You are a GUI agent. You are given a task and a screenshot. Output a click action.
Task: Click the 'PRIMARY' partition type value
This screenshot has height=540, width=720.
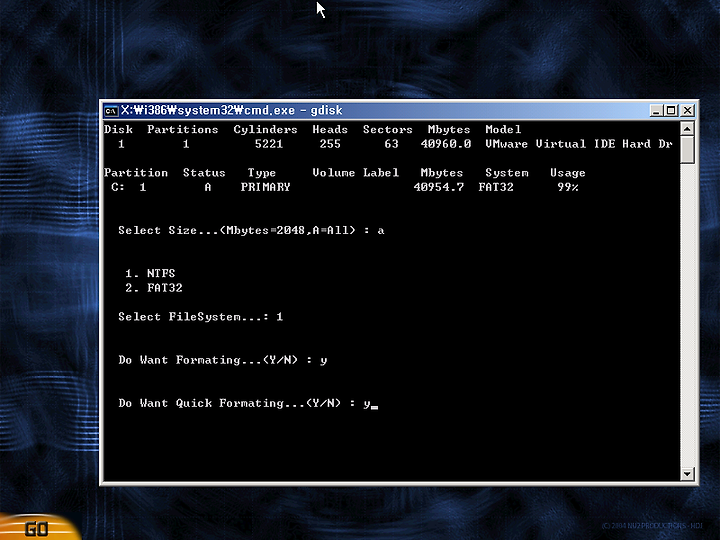coord(265,187)
